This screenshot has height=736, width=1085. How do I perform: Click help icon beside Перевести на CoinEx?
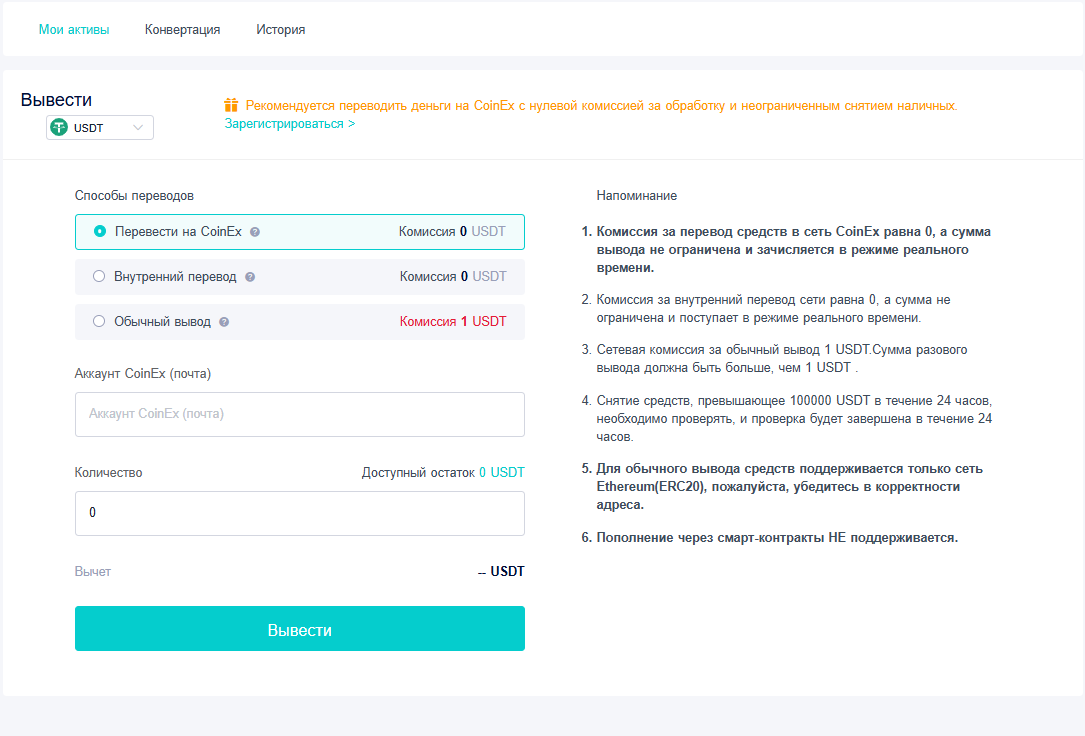coord(255,232)
